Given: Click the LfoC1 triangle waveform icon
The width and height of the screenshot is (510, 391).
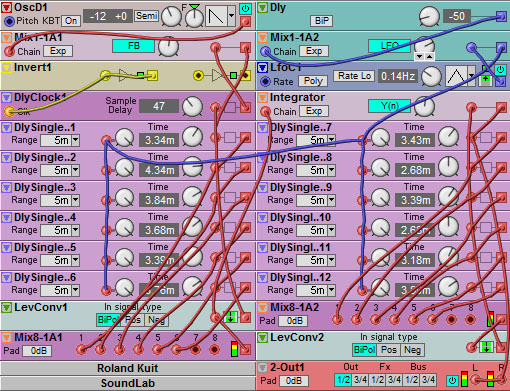Looking at the screenshot, I should tap(456, 76).
